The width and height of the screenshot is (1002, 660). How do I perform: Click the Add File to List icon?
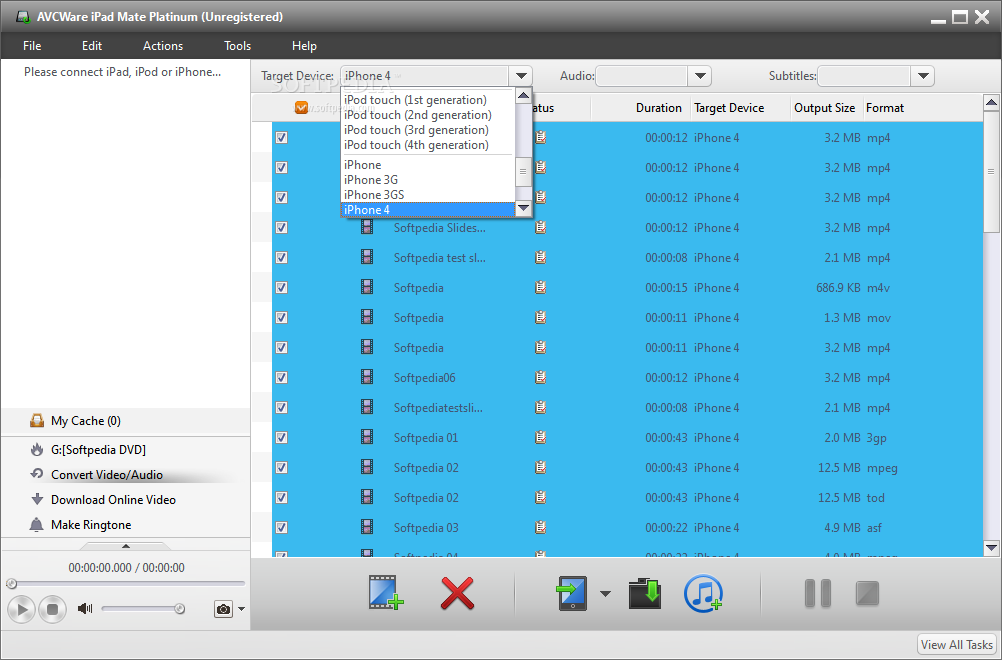386,593
